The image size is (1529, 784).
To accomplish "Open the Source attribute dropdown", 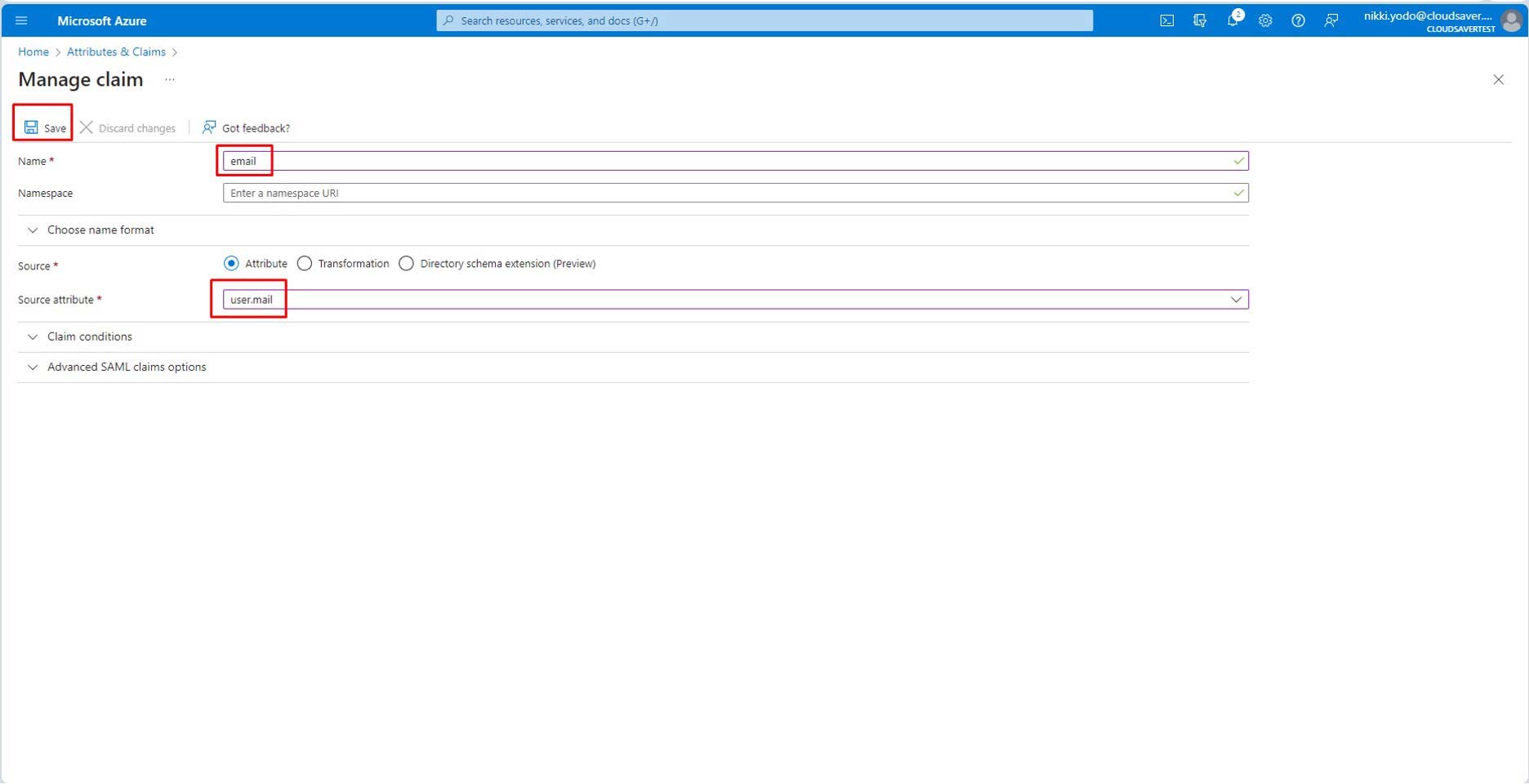I will click(x=1235, y=300).
